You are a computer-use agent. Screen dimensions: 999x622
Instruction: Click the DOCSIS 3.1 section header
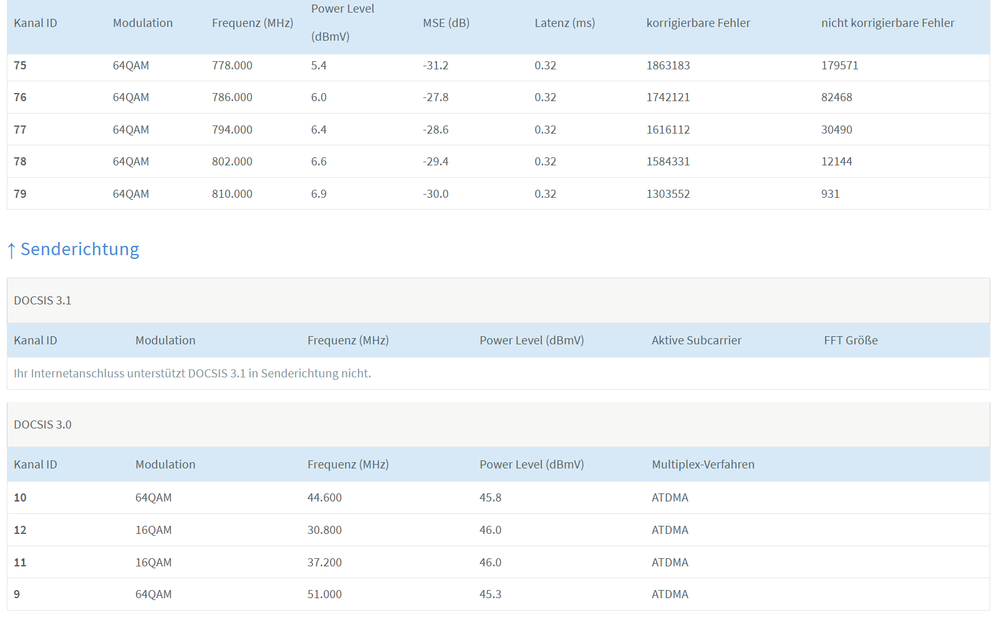tap(42, 300)
